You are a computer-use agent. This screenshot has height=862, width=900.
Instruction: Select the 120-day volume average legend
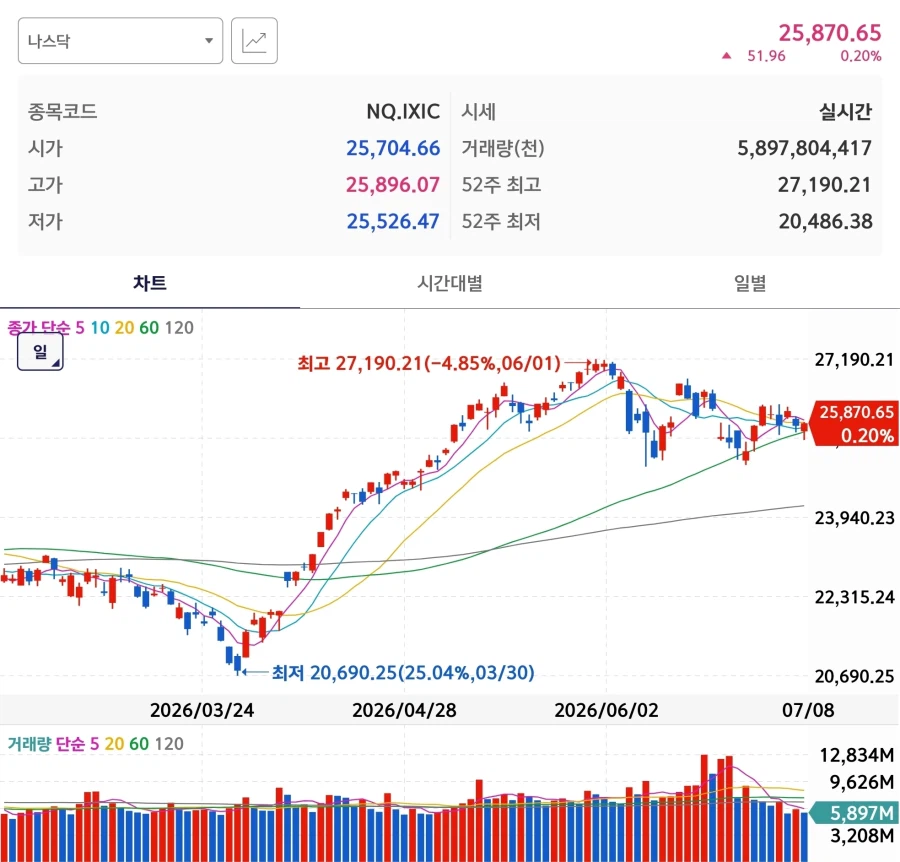(169, 744)
